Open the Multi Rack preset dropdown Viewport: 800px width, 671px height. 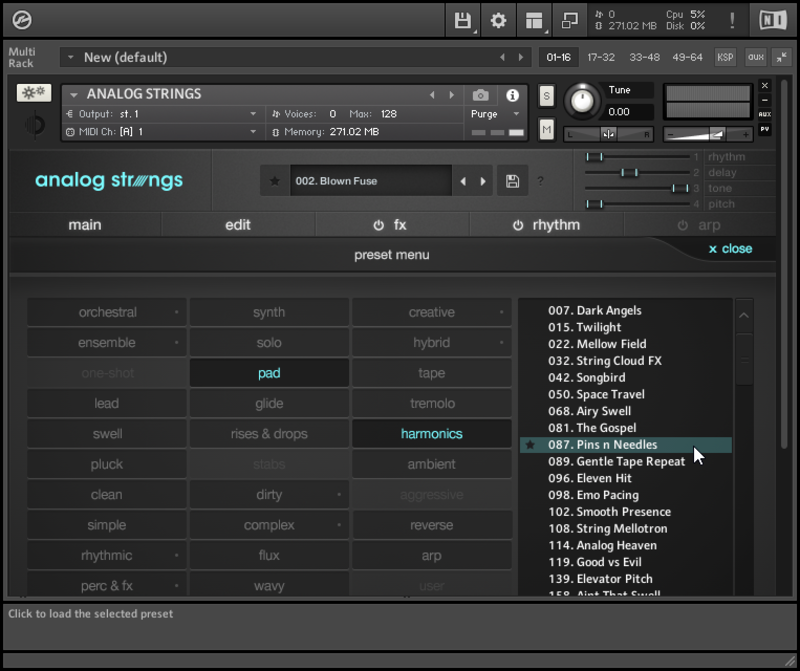pyautogui.click(x=70, y=57)
